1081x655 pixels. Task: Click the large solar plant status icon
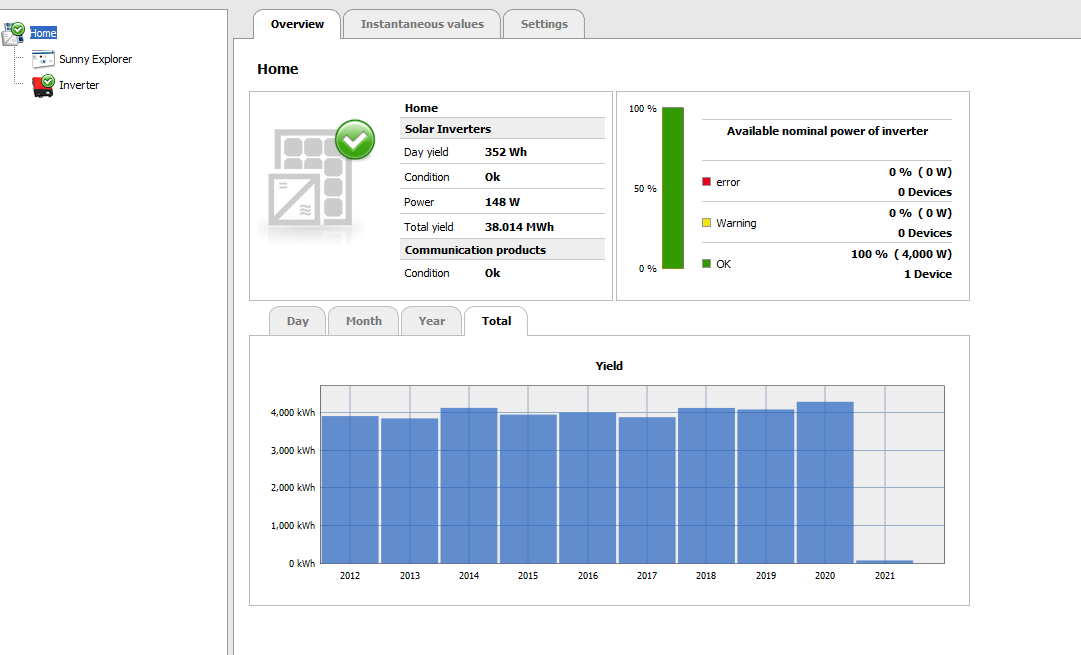[317, 181]
